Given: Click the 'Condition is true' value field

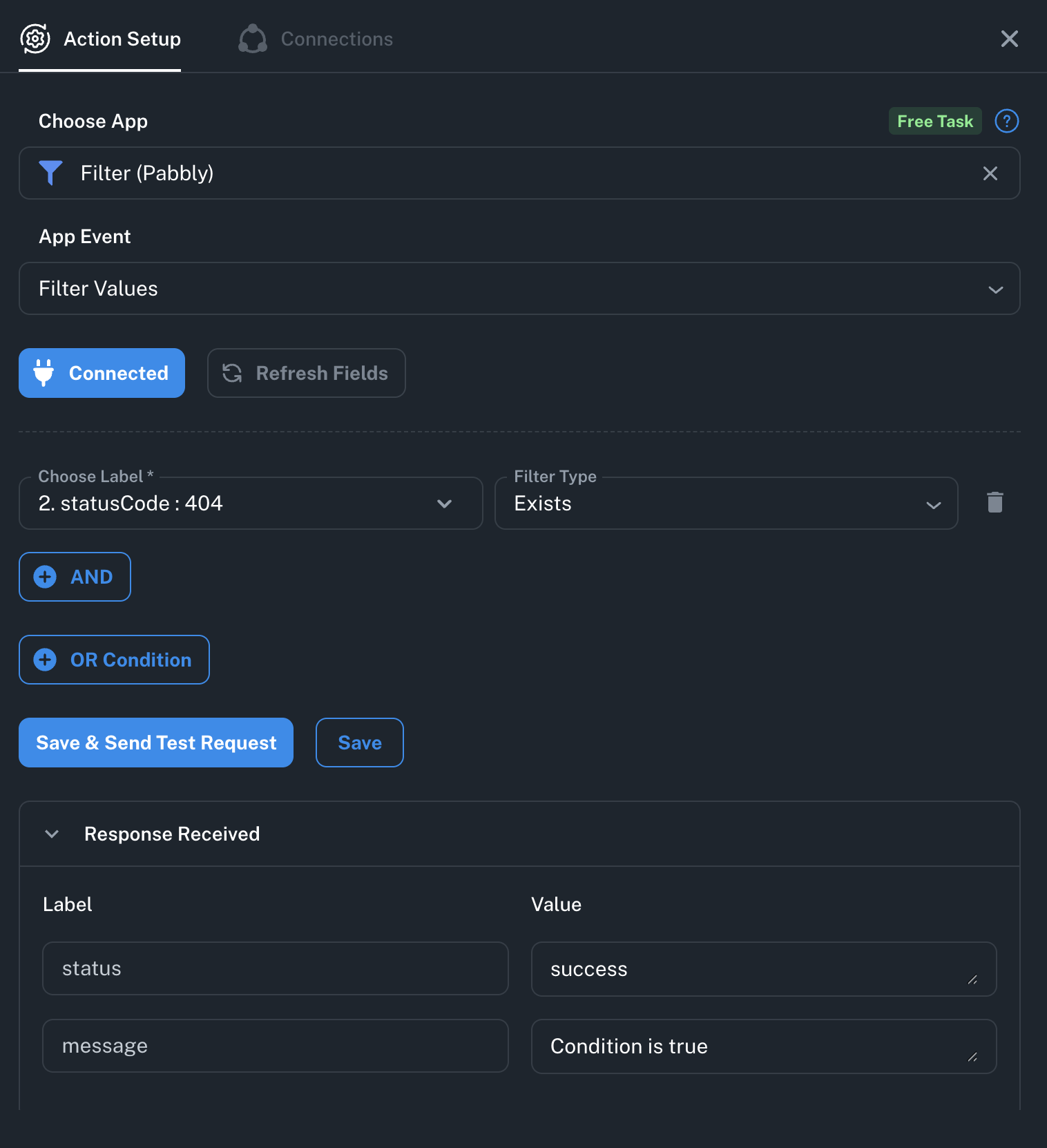Looking at the screenshot, I should click(762, 1046).
